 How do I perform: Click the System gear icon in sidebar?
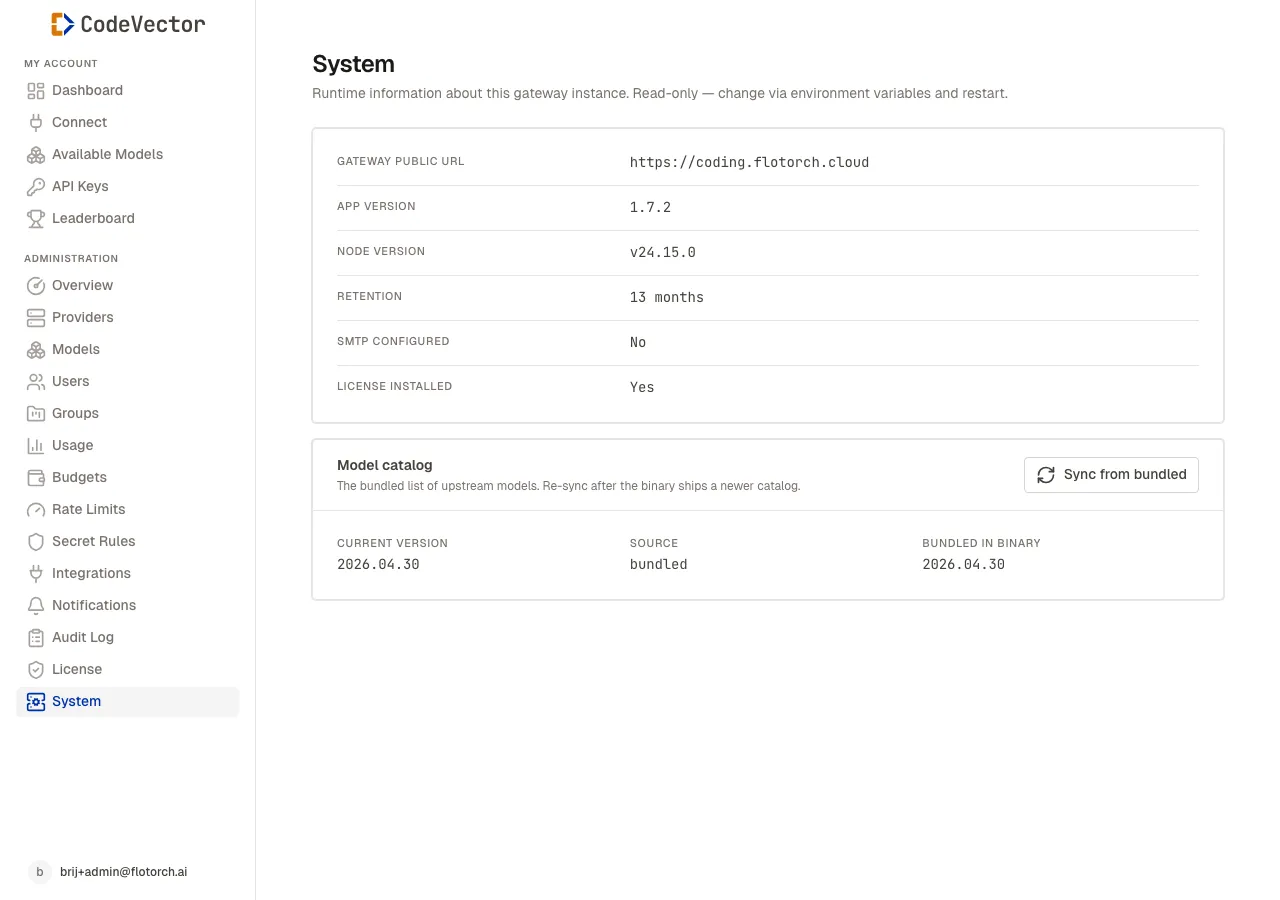pyautogui.click(x=36, y=702)
